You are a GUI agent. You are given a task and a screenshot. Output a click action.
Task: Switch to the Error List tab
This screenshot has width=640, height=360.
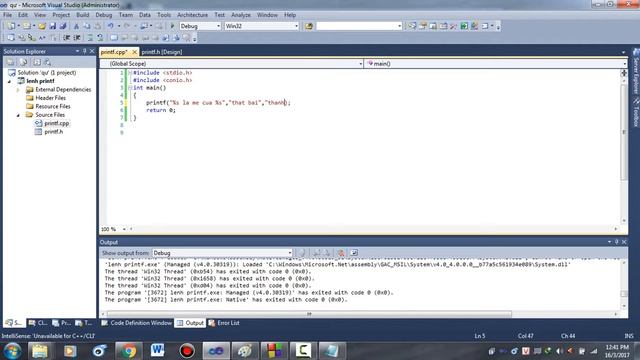(224, 323)
